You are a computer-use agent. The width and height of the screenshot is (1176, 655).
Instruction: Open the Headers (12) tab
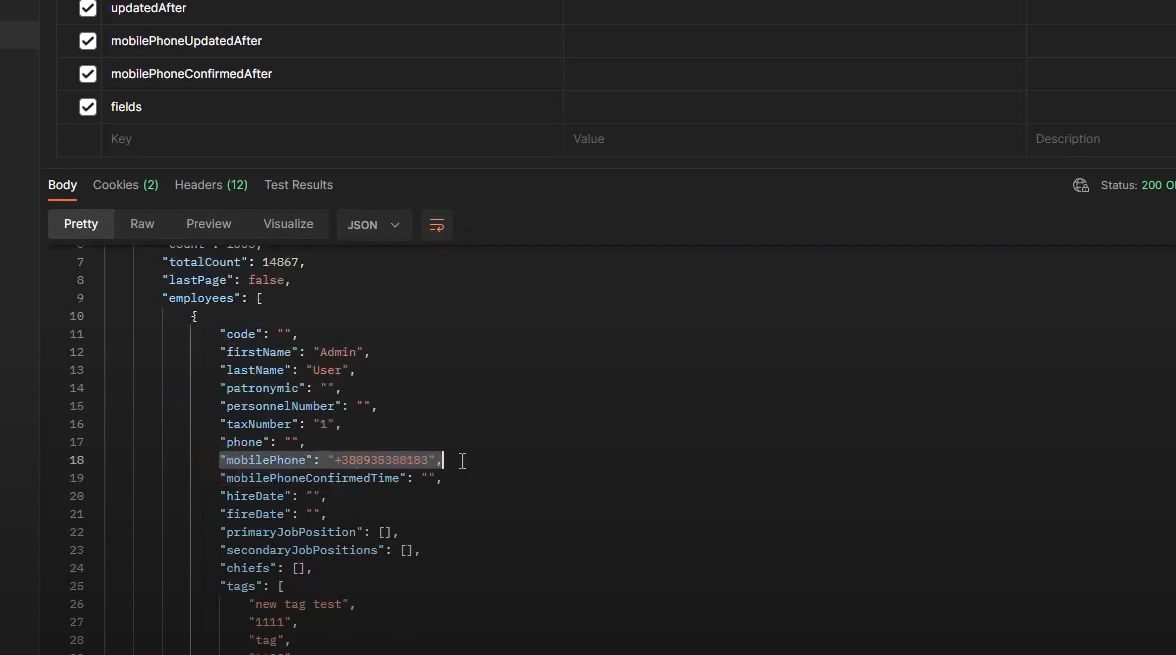[211, 185]
